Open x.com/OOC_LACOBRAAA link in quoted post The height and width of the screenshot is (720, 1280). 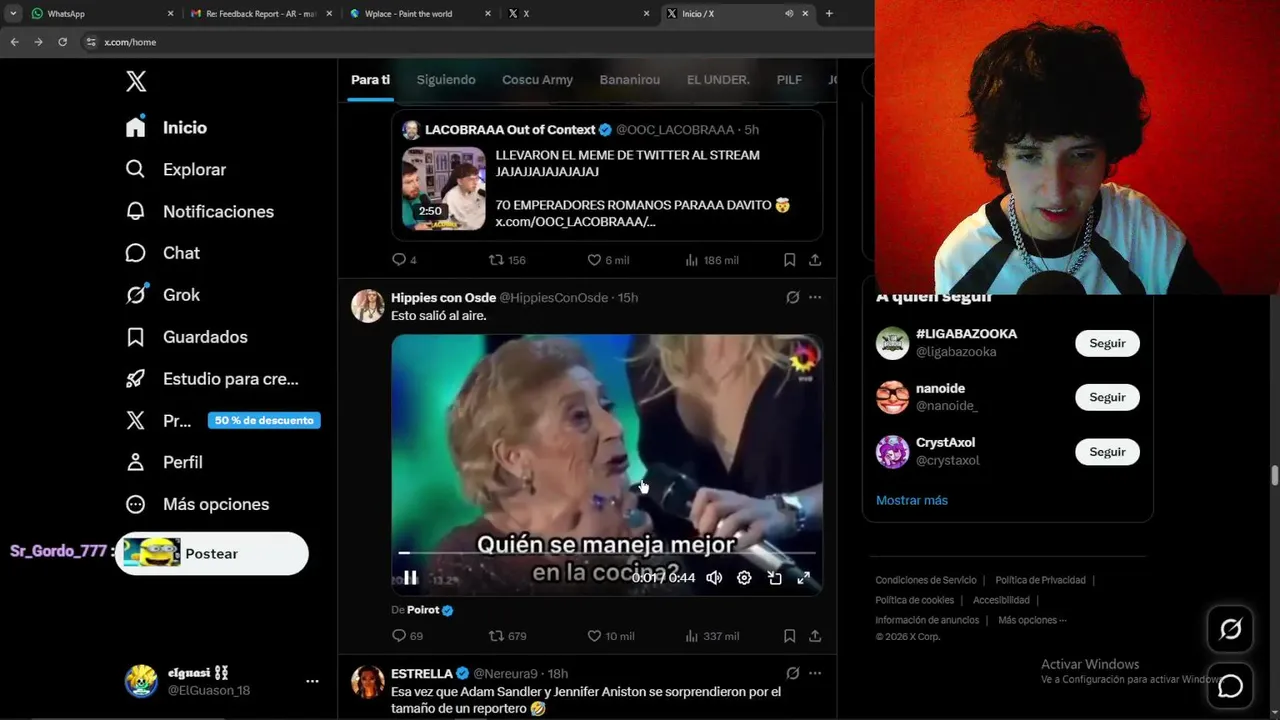click(575, 221)
